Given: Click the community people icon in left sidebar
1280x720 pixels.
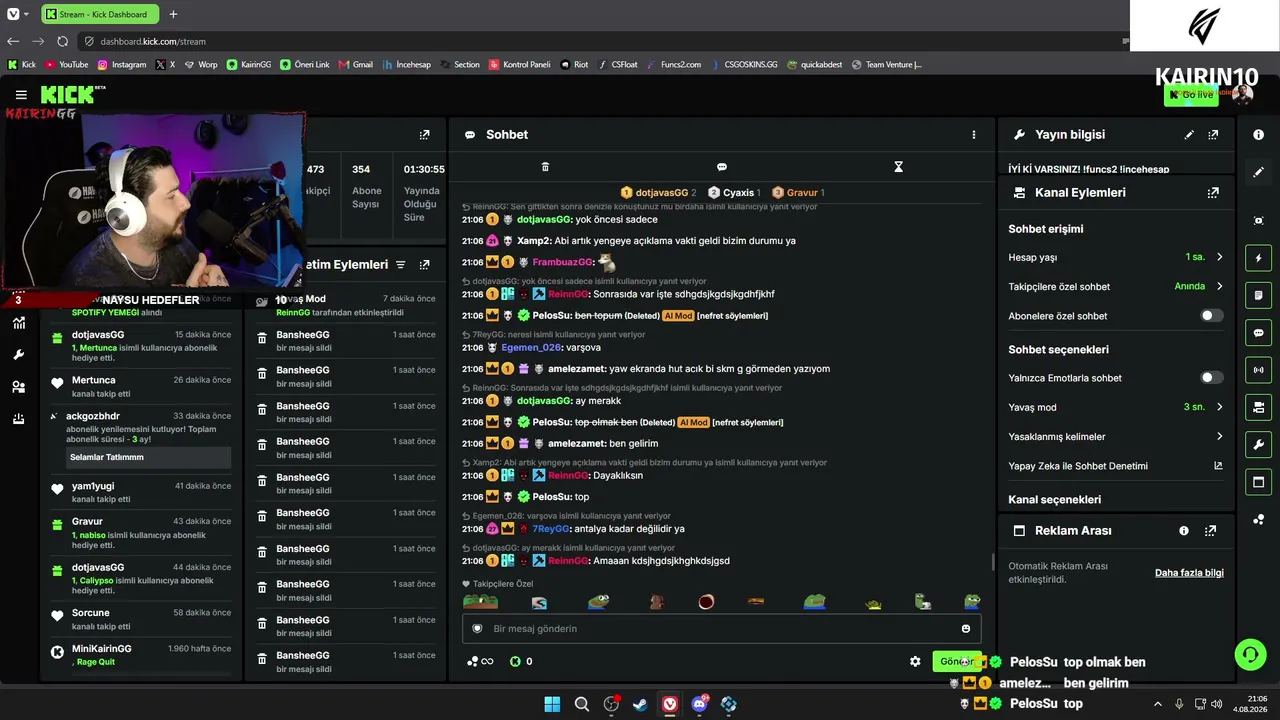Looking at the screenshot, I should [18, 387].
